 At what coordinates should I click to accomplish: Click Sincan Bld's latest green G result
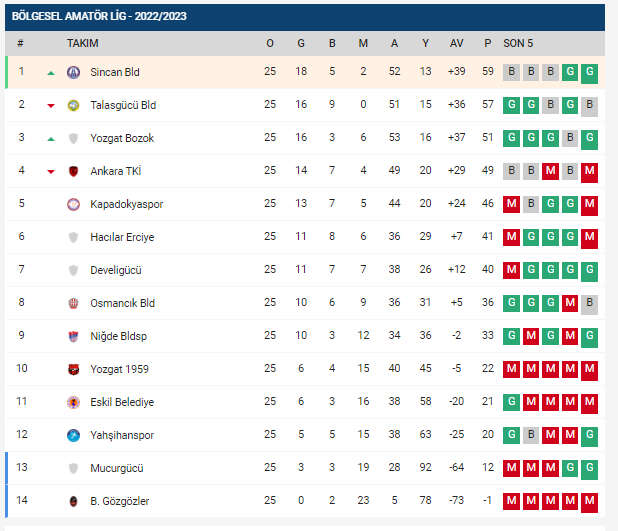pyautogui.click(x=589, y=72)
